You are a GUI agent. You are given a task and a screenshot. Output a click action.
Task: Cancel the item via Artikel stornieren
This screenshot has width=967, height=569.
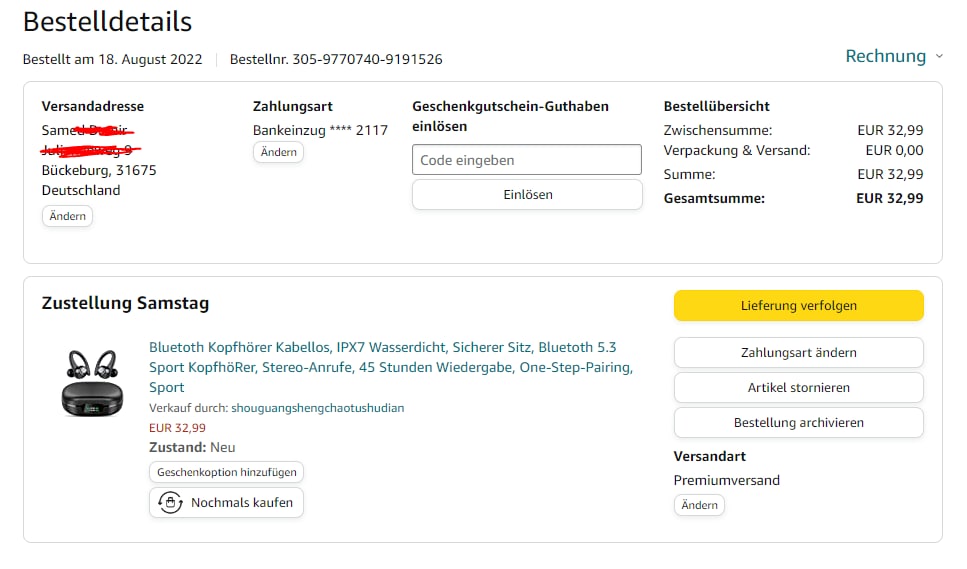coord(798,387)
